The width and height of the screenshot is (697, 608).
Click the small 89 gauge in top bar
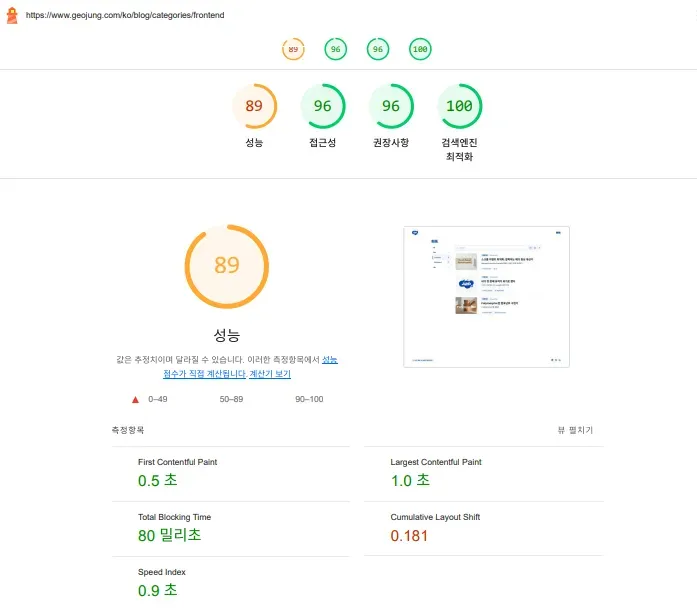tap(293, 49)
